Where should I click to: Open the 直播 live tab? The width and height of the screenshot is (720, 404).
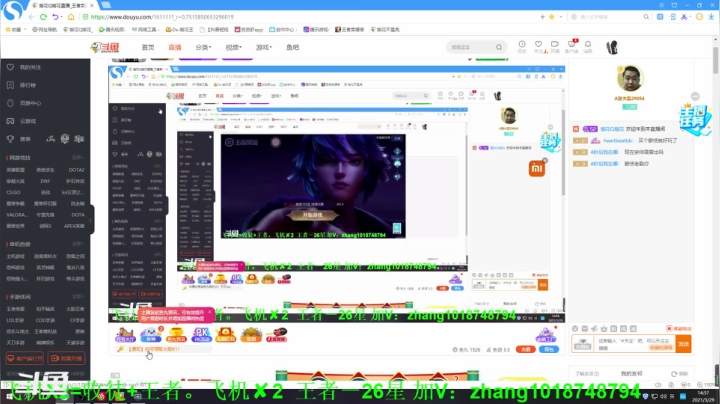(174, 47)
